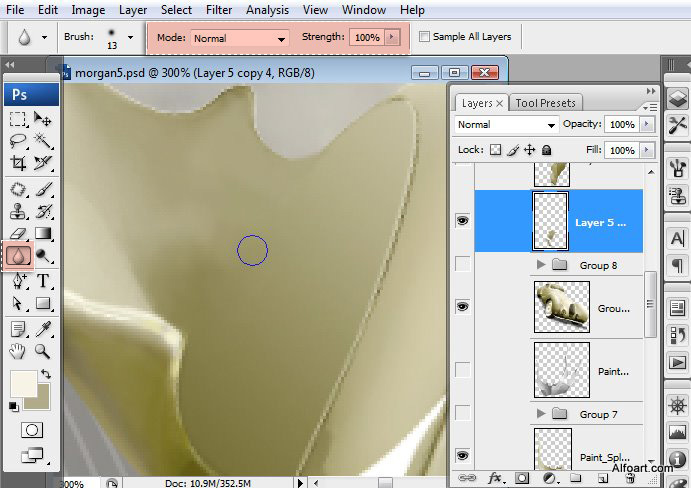Select the Blur tool in the toolbox
This screenshot has height=488, width=691.
(x=18, y=256)
